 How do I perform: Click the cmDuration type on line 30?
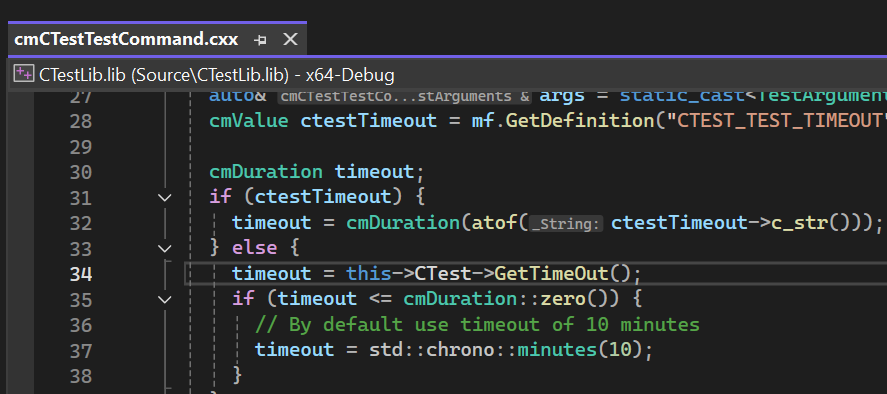(266, 172)
